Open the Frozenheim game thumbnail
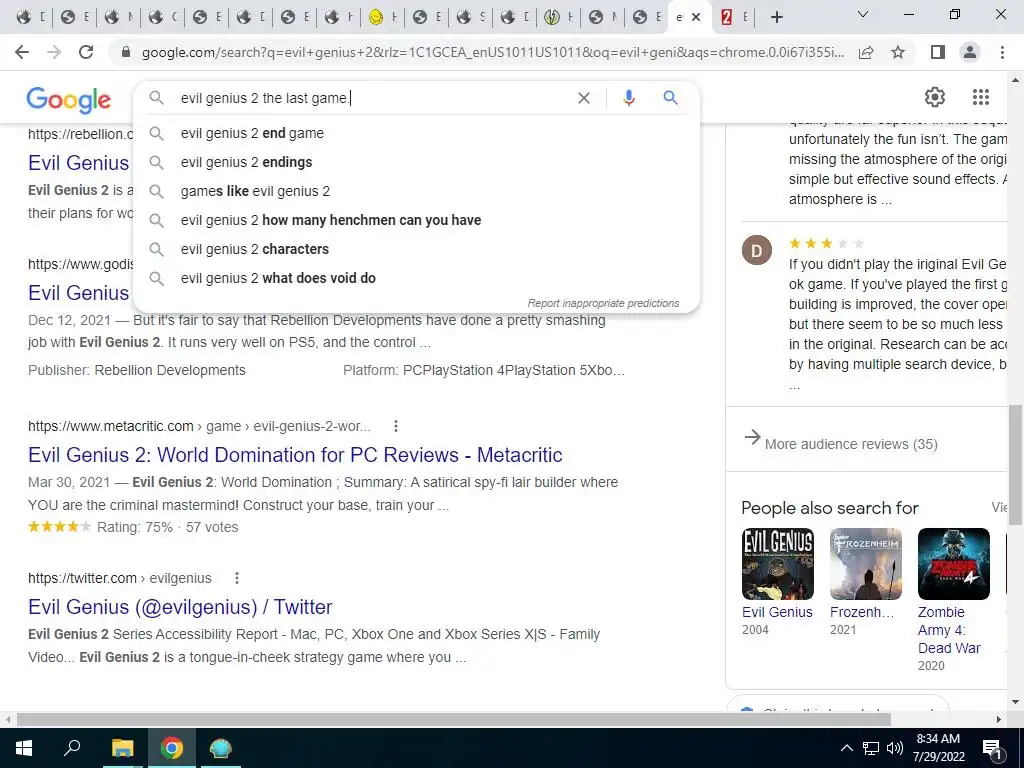1024x768 pixels. coord(865,564)
